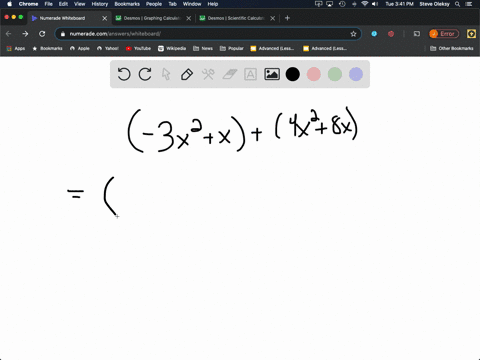Open the History menu

100,4
